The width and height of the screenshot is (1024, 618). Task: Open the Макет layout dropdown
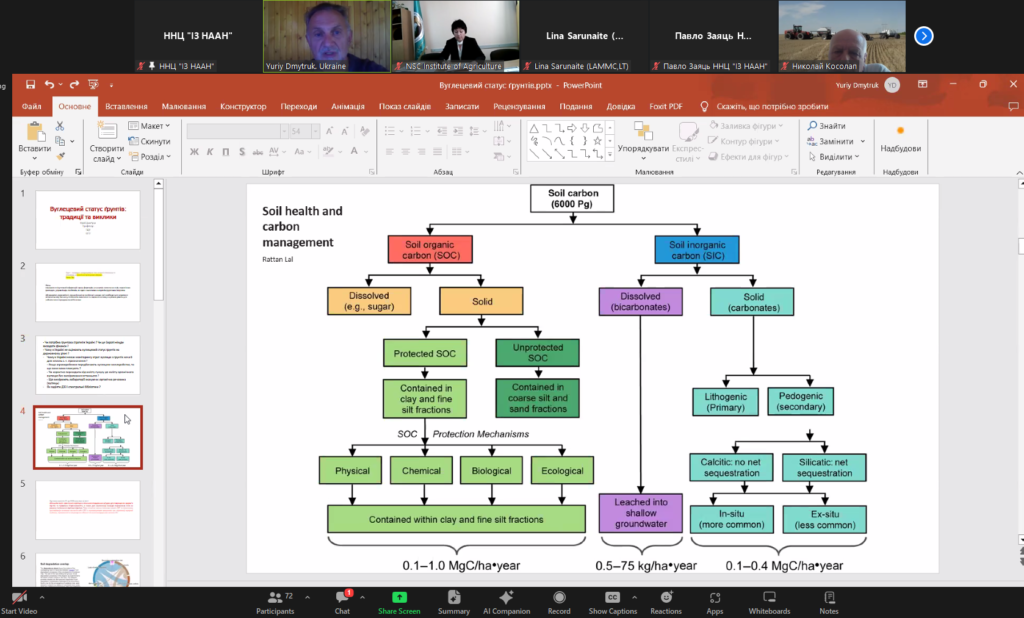[x=149, y=126]
